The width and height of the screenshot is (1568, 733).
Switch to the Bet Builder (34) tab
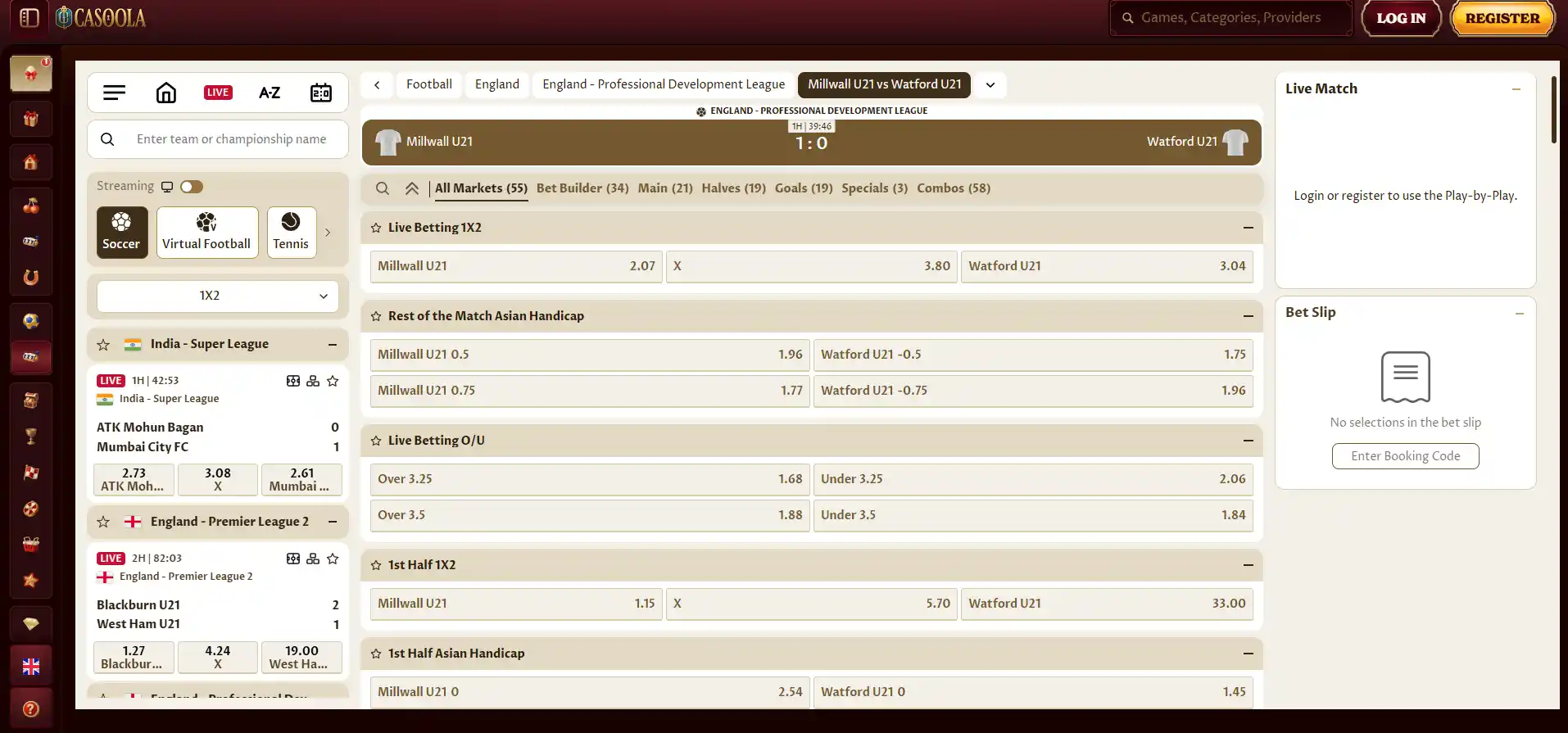click(582, 188)
